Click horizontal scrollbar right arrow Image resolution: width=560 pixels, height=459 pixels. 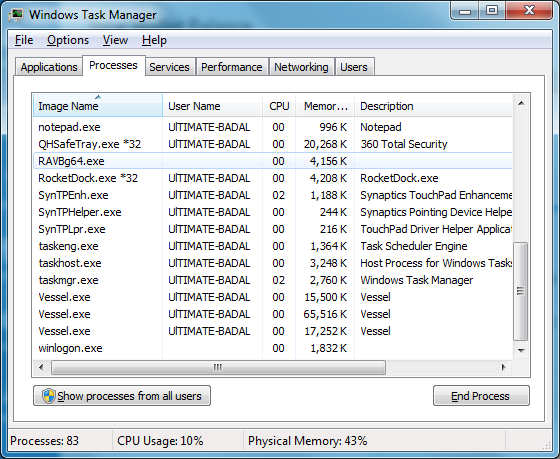click(504, 367)
